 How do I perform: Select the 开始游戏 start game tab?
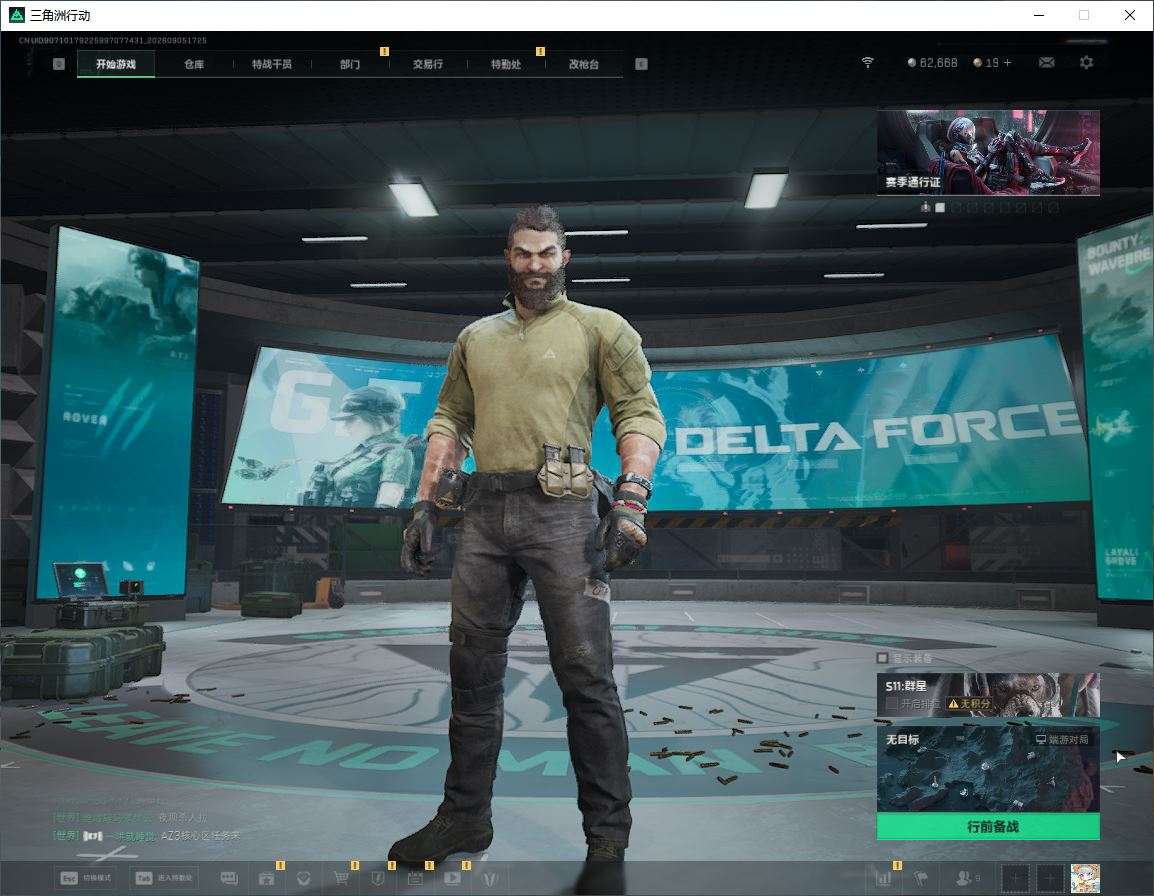click(x=116, y=64)
